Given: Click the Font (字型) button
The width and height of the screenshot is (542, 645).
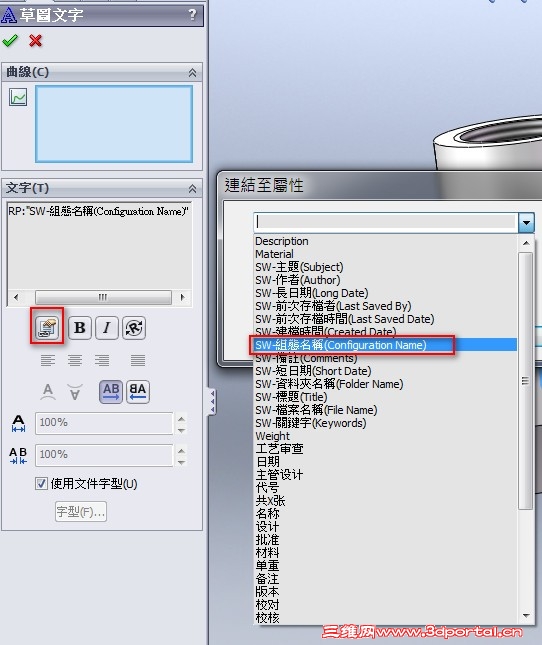Looking at the screenshot, I should tap(81, 511).
